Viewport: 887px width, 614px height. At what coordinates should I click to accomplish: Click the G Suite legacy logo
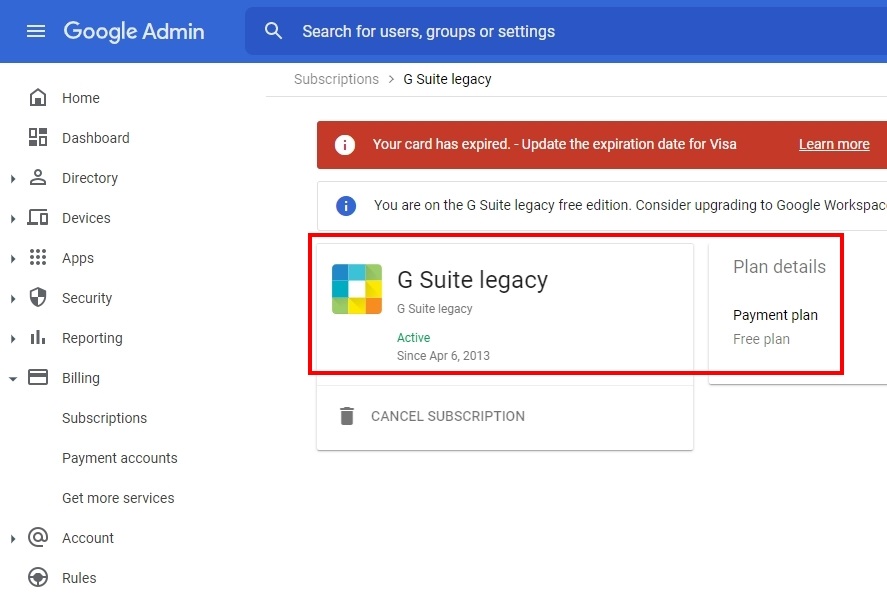[x=357, y=289]
